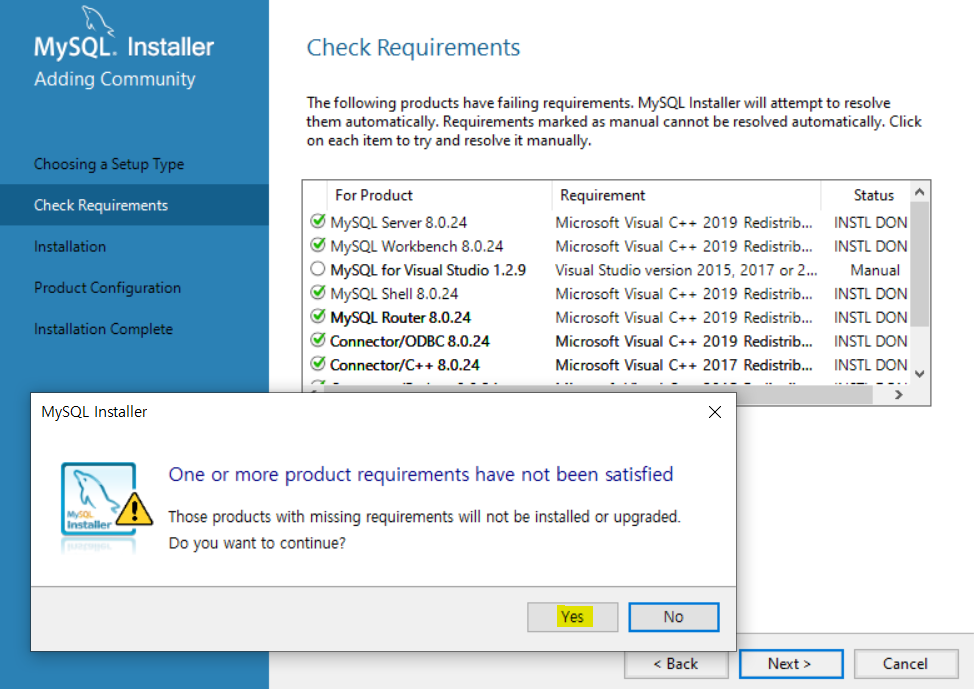The image size is (974, 689).
Task: Click the Connector/C++ 8.0.24 product name
Action: [x=404, y=365]
